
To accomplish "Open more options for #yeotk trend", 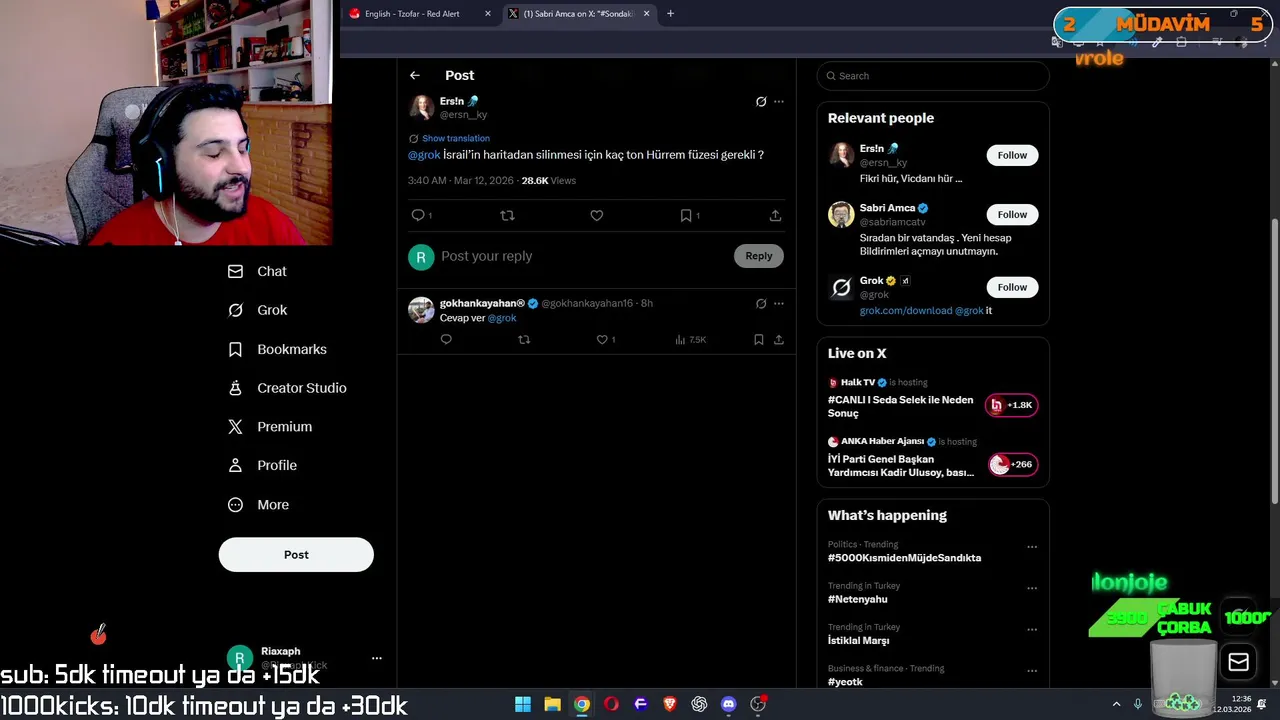I will pyautogui.click(x=1032, y=671).
